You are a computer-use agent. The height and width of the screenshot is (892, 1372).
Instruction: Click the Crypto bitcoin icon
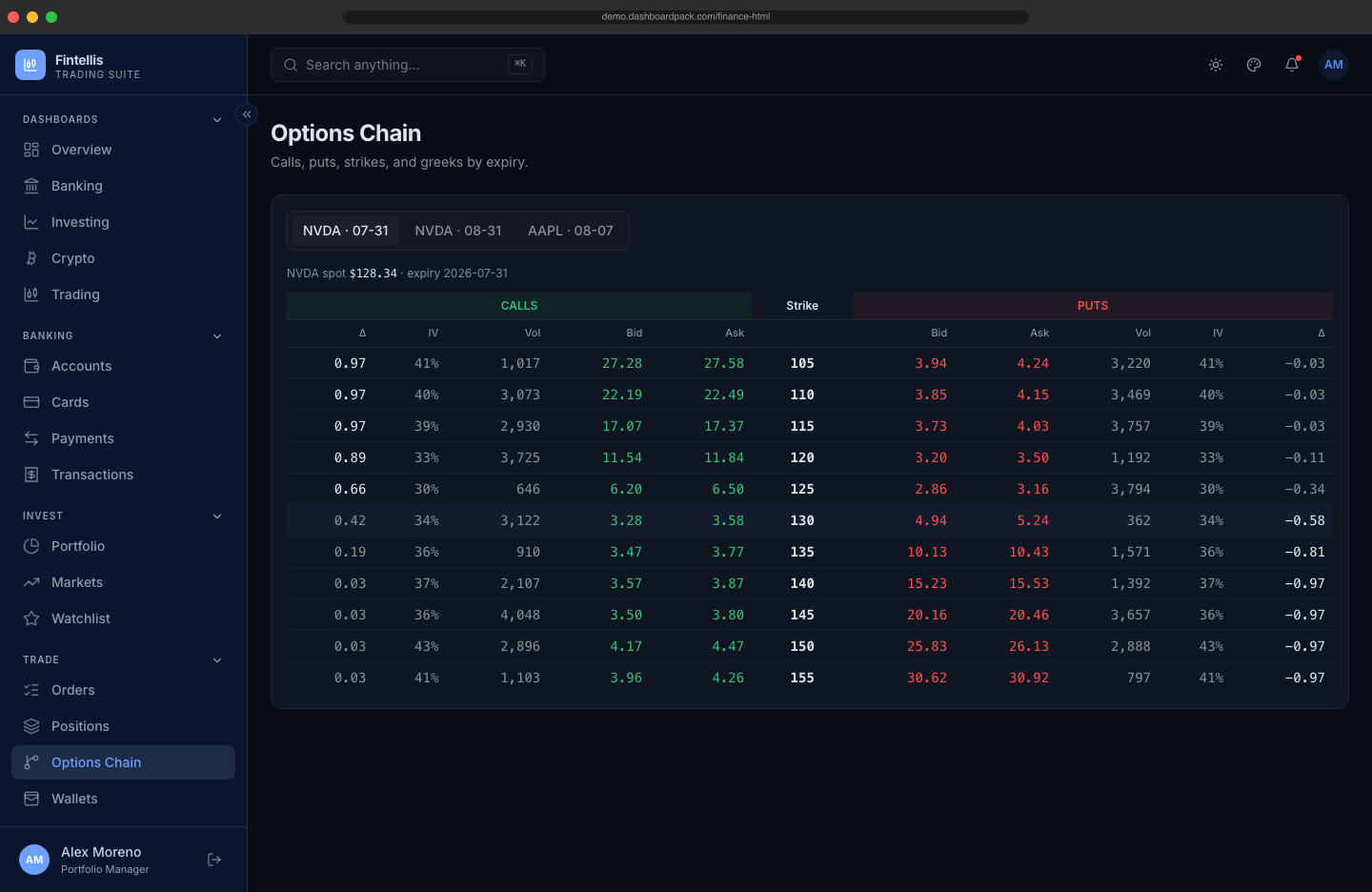pyautogui.click(x=31, y=258)
